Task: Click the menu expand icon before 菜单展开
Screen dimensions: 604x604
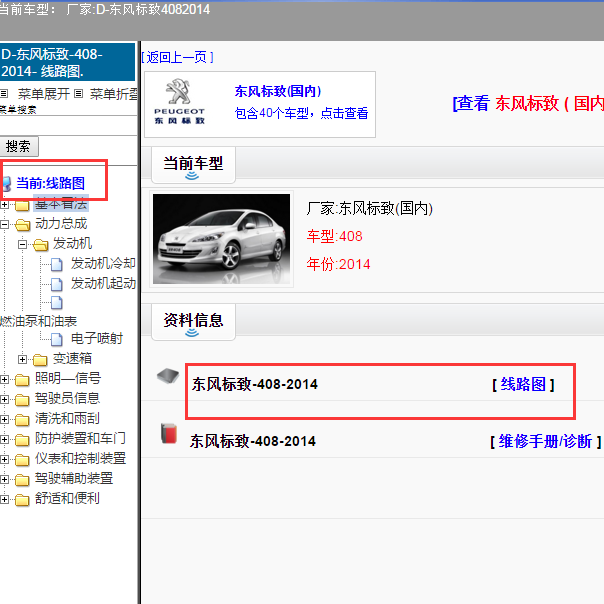Action: (4, 94)
